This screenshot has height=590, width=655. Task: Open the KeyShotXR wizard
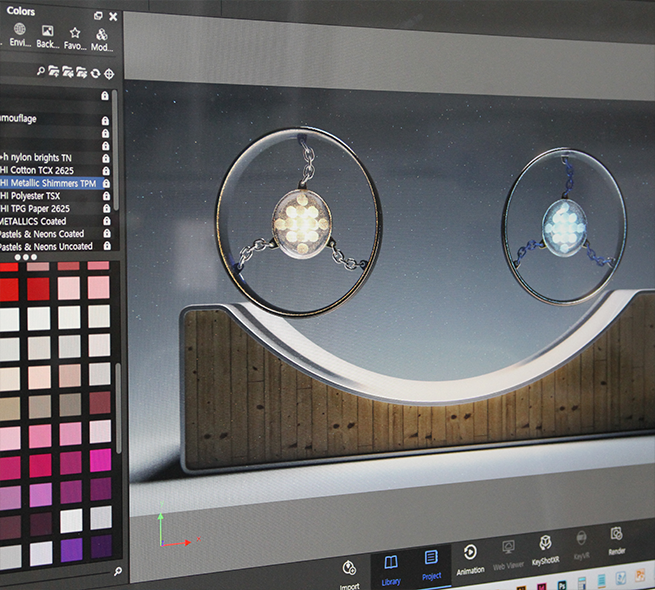(x=545, y=550)
